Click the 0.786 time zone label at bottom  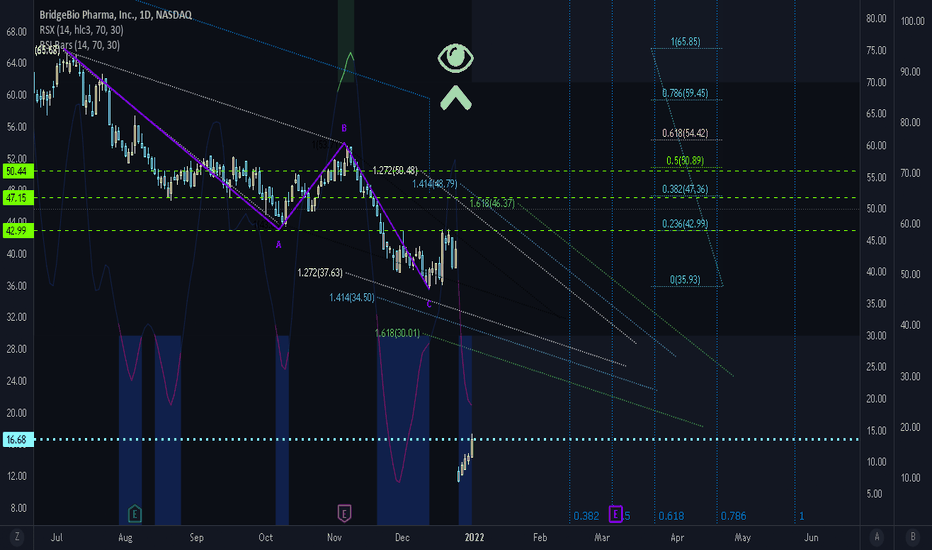click(733, 516)
